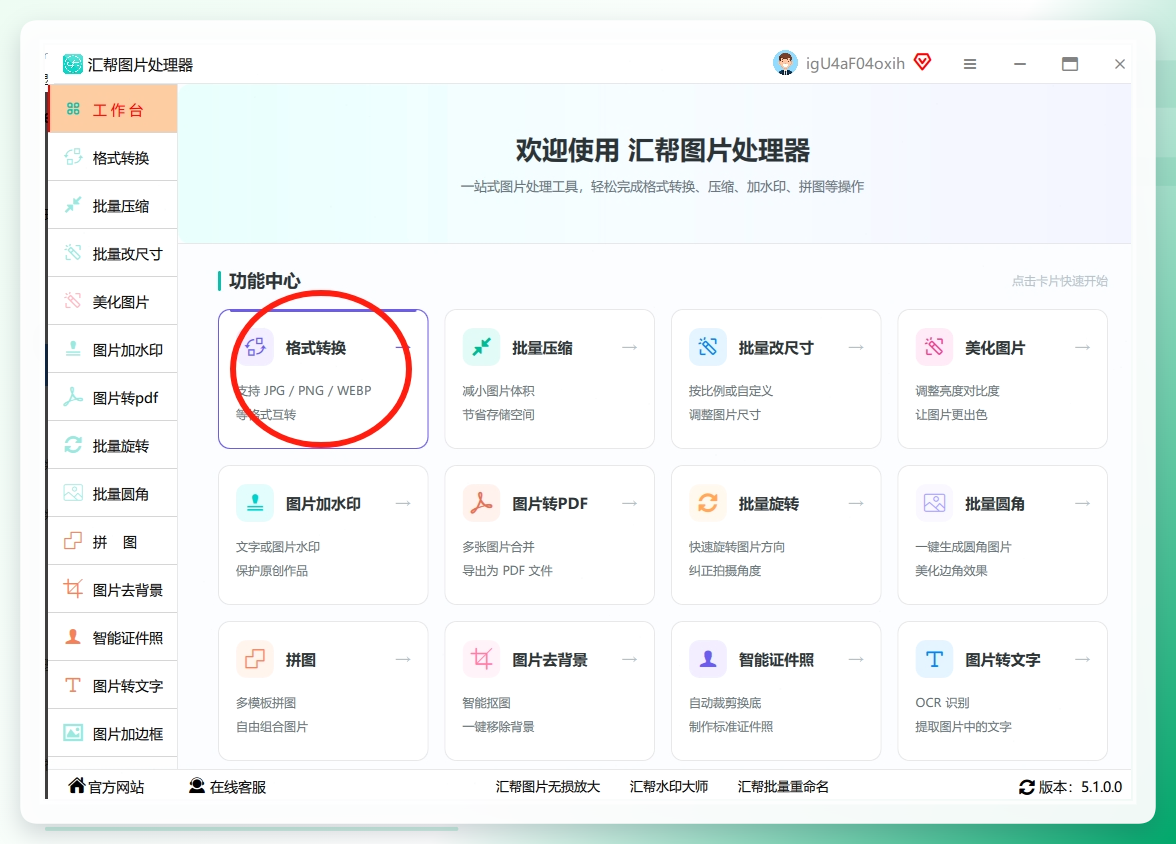This screenshot has width=1176, height=844.
Task: Click the arrow on the 批量压缩 card
Action: [630, 347]
